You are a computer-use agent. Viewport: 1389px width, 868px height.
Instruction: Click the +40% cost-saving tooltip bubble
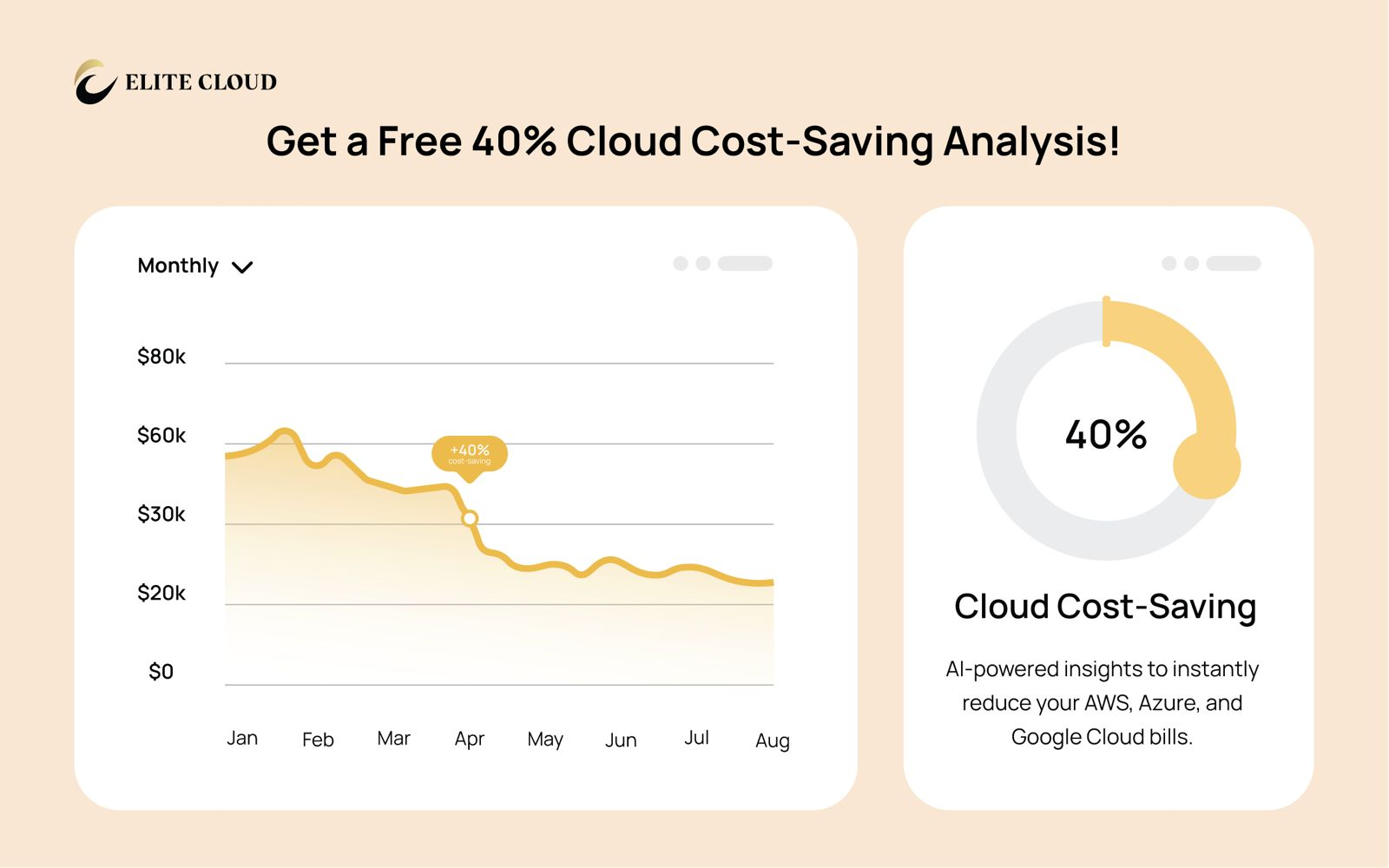click(x=470, y=454)
